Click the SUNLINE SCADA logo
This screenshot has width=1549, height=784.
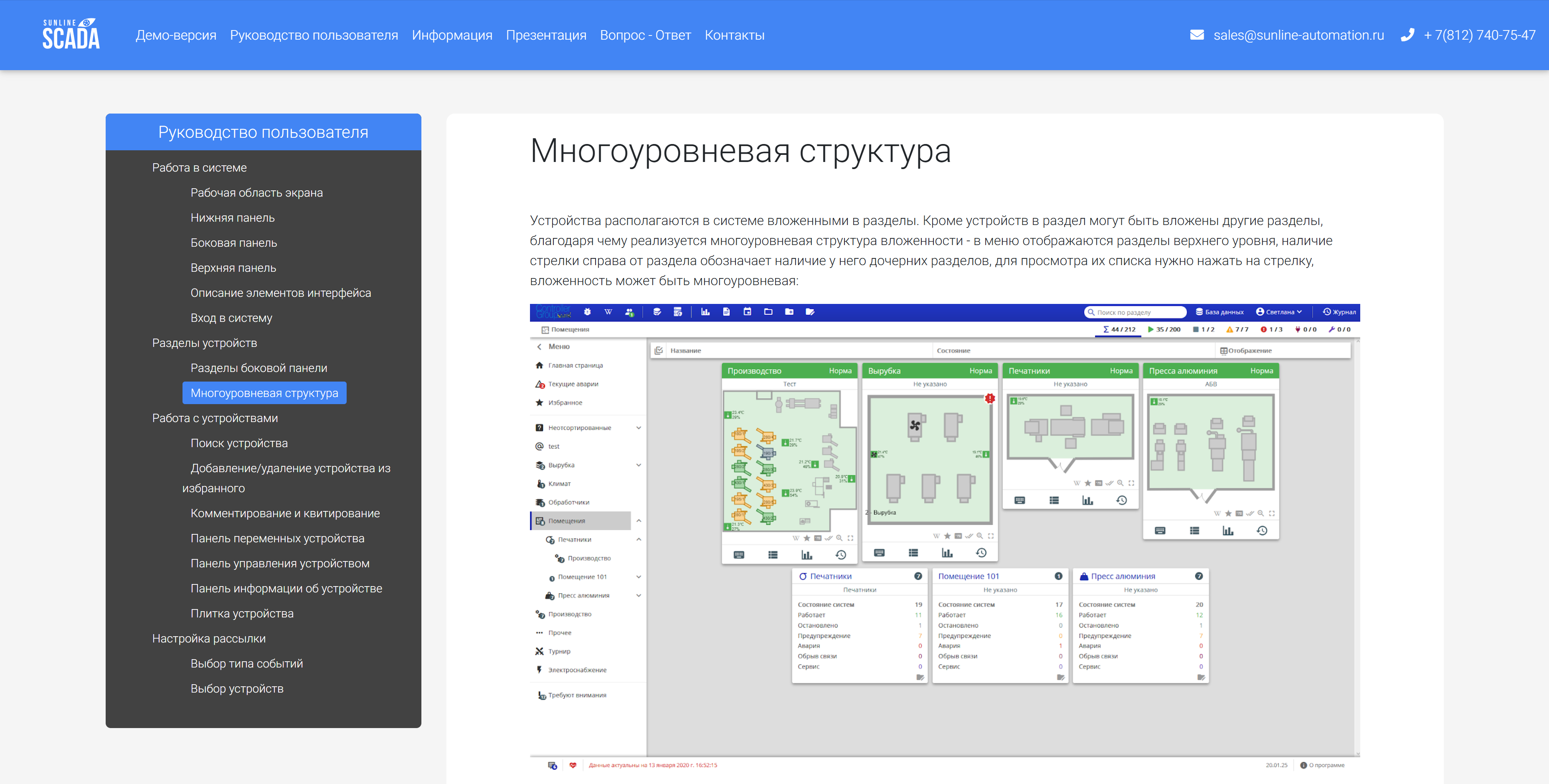point(71,34)
